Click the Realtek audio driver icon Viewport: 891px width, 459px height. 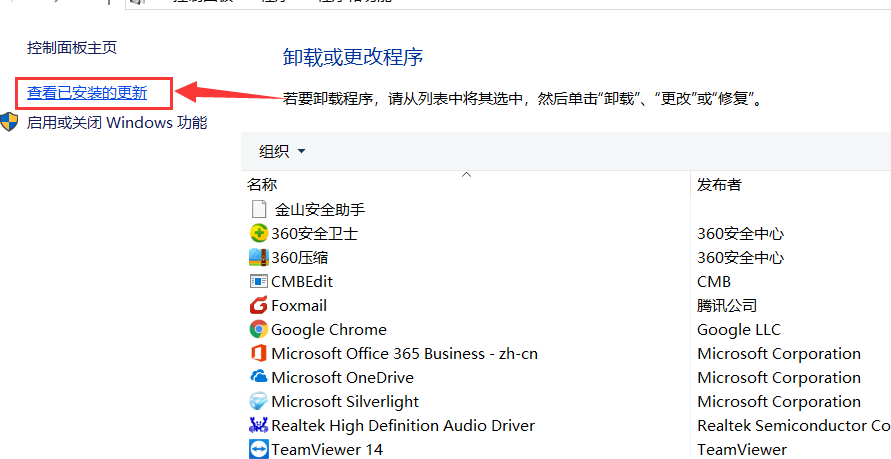(259, 425)
